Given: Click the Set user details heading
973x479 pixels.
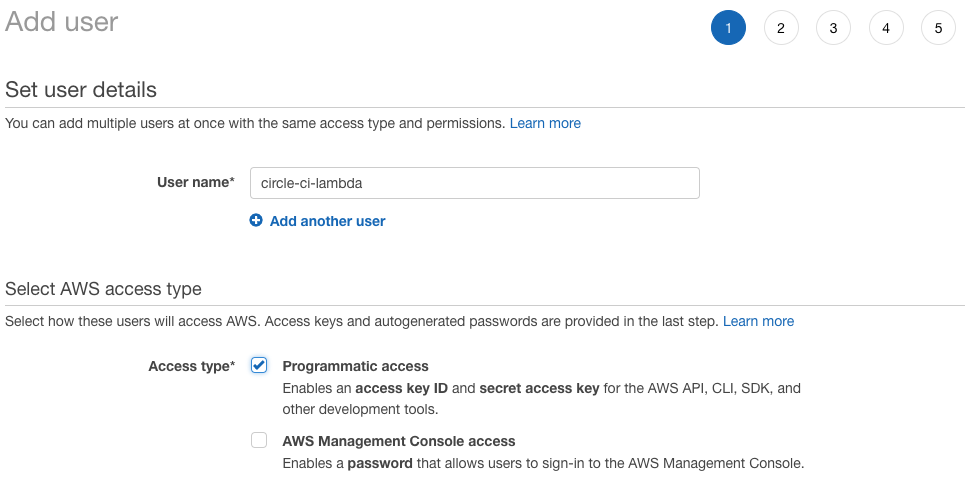Looking at the screenshot, I should [x=81, y=90].
